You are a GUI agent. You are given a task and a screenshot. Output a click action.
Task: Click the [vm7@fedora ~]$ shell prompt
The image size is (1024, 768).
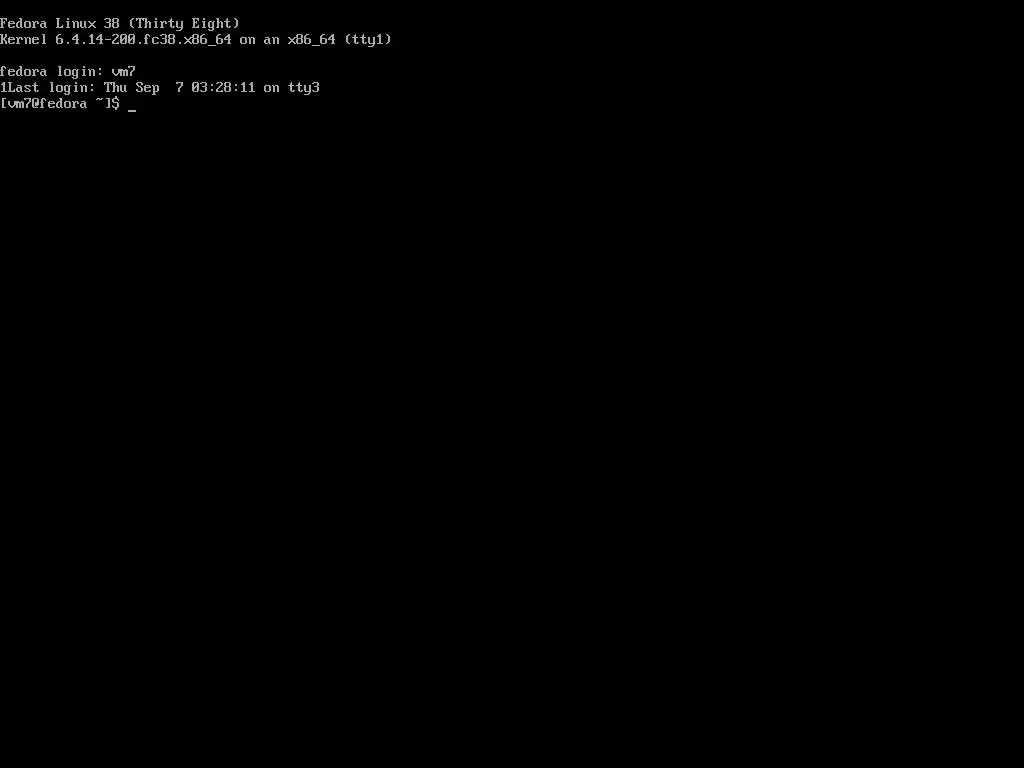point(60,103)
